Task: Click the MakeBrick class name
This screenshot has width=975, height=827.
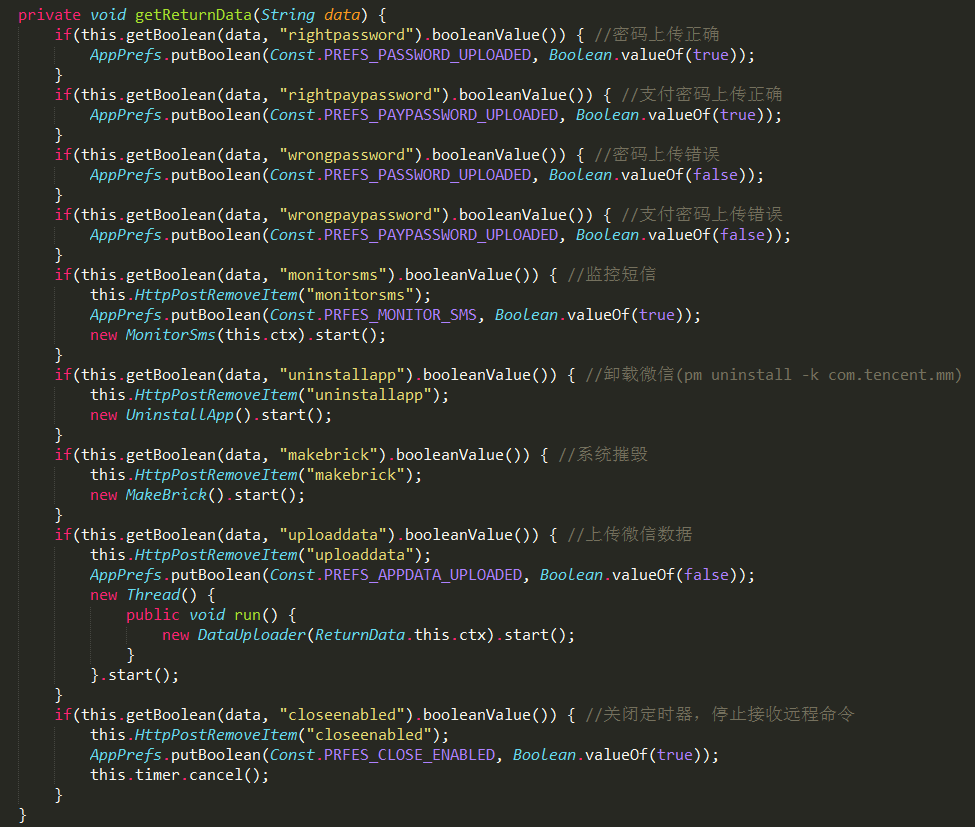Action: pyautogui.click(x=166, y=496)
